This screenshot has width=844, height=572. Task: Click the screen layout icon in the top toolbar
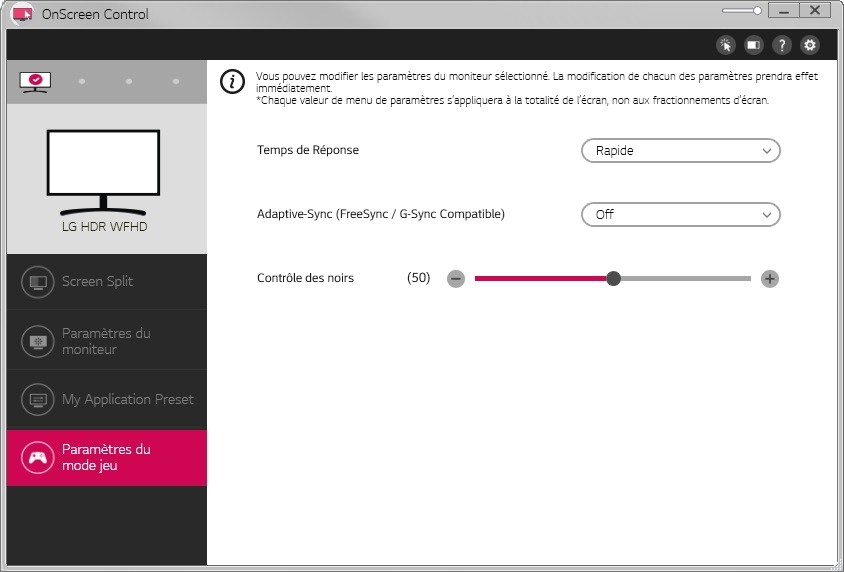[754, 45]
